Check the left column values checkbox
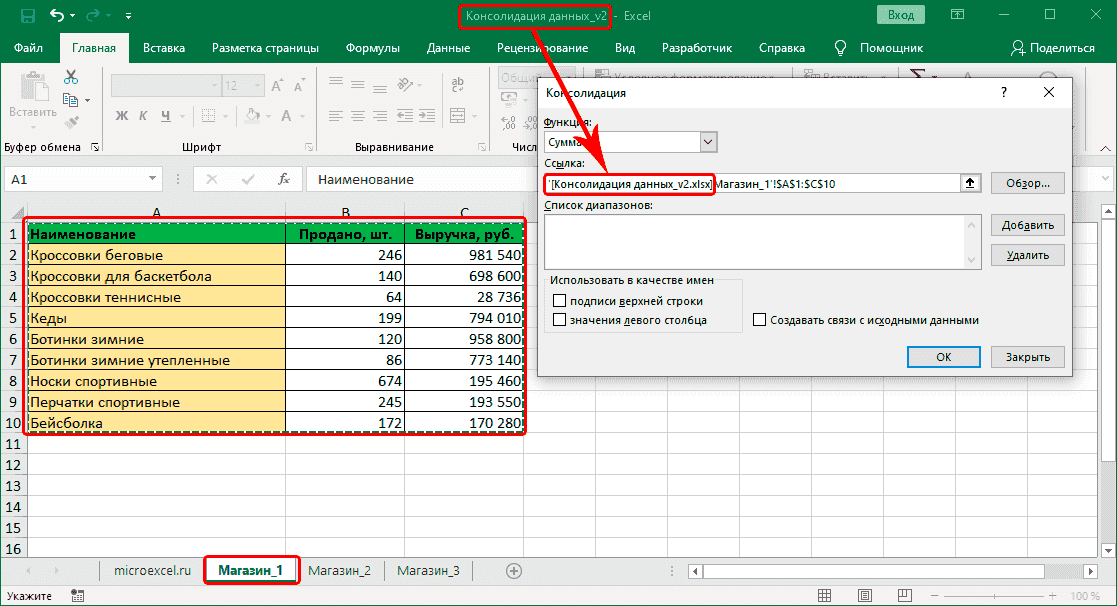 click(x=560, y=320)
